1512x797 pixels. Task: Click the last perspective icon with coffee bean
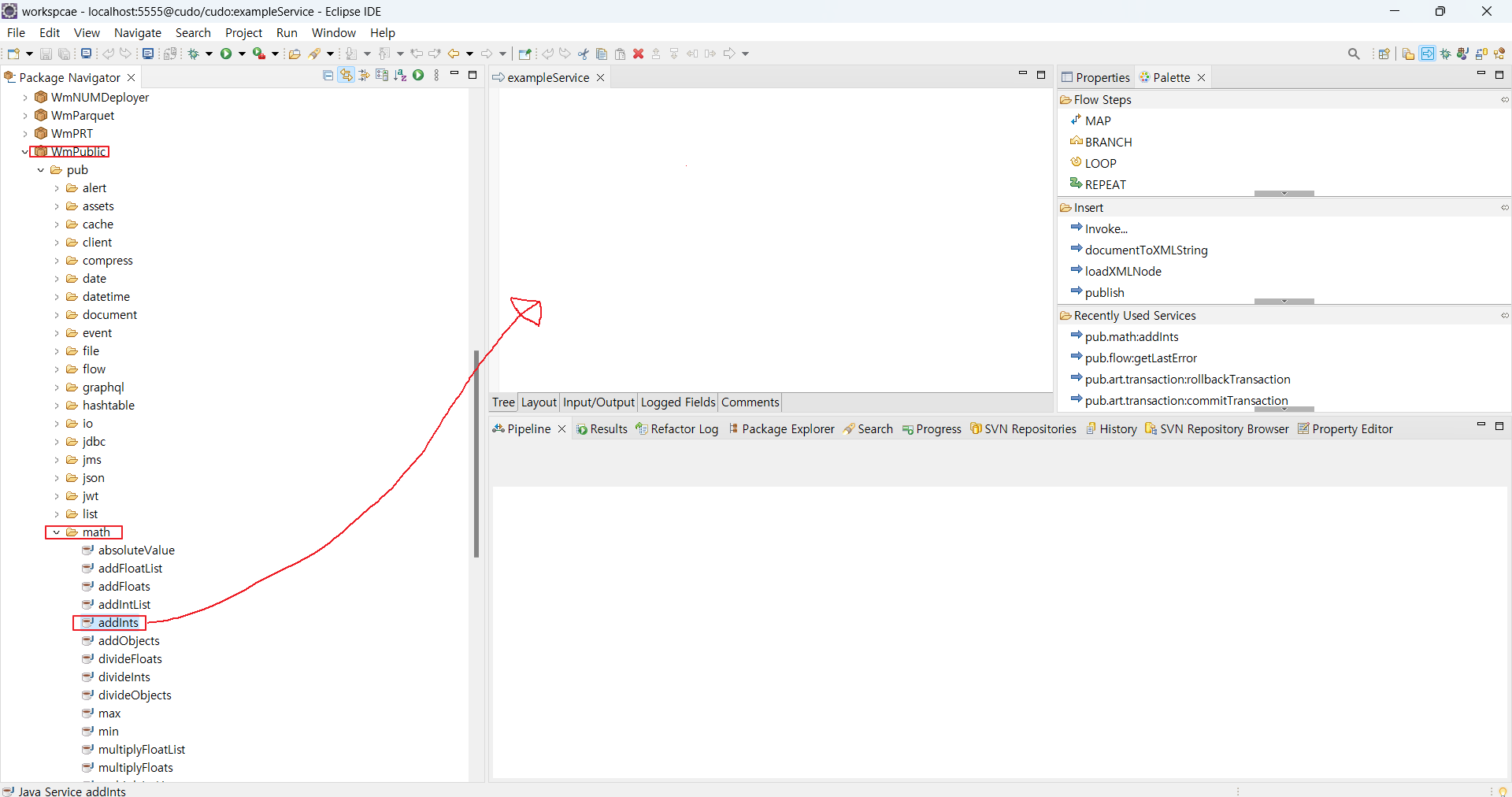[x=1499, y=54]
